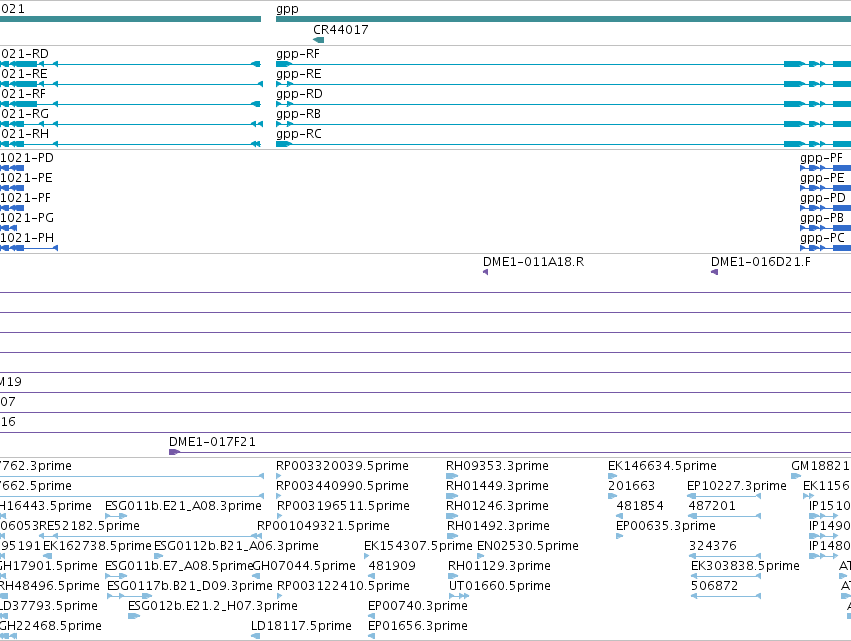
Task: Open EST RP003196511.5prime
Action: [343, 506]
